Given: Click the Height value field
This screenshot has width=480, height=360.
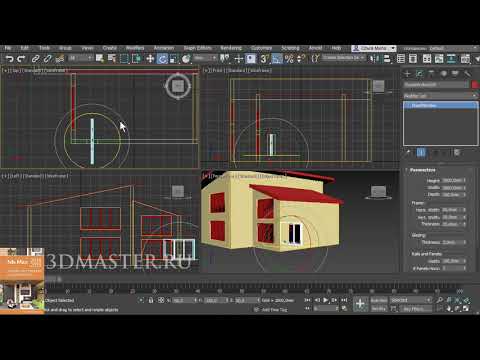Looking at the screenshot, I should pos(452,180).
